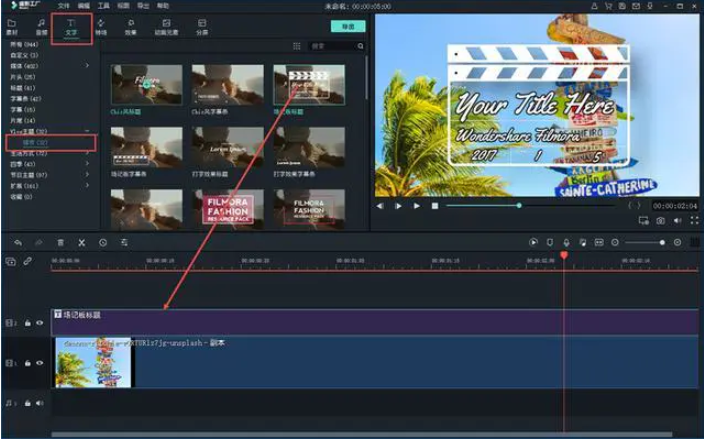Select the split scissors icon in timeline toolbar
The width and height of the screenshot is (704, 439).
click(x=82, y=242)
